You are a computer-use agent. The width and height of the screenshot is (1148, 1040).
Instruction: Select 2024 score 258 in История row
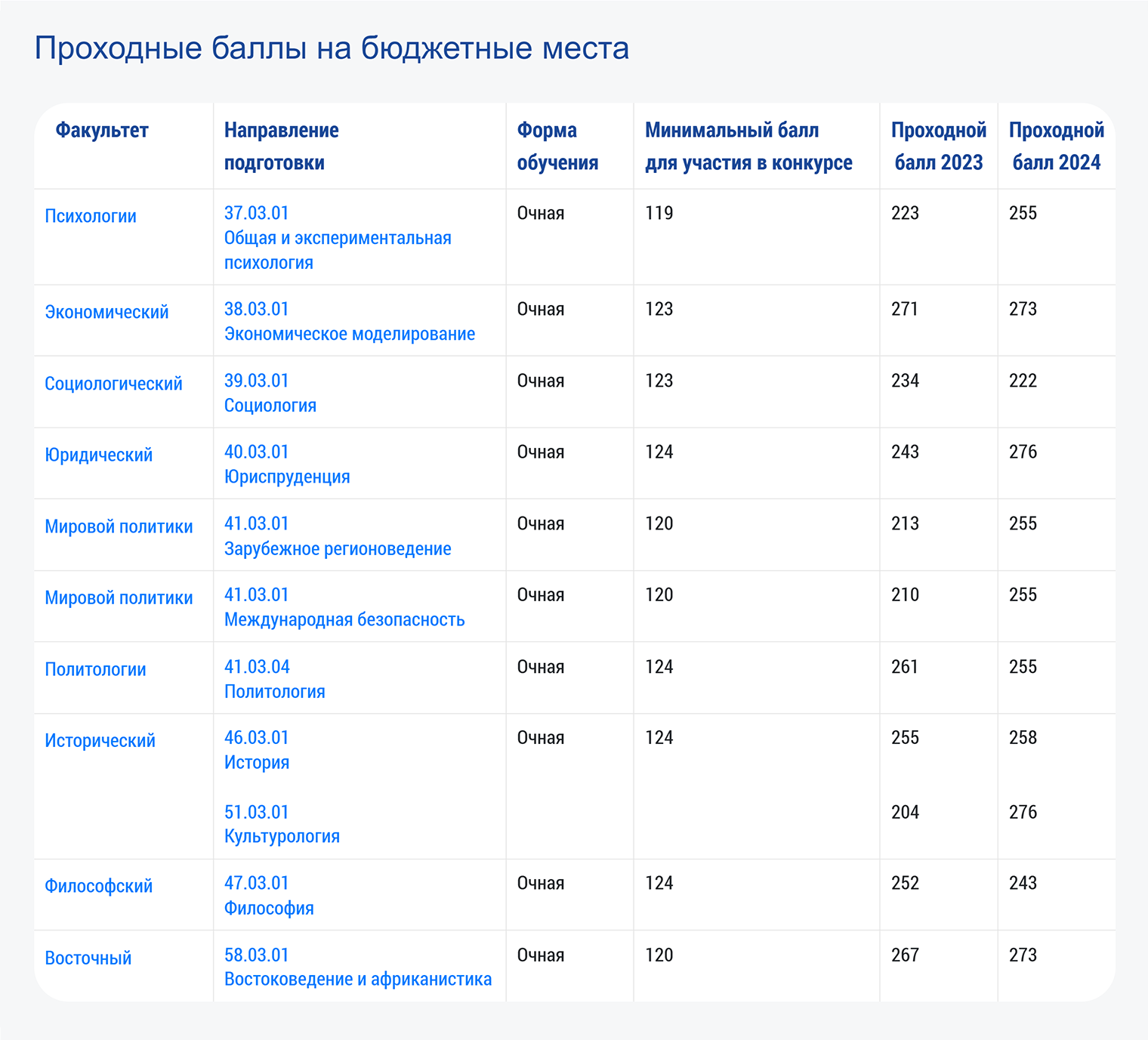tap(1023, 738)
